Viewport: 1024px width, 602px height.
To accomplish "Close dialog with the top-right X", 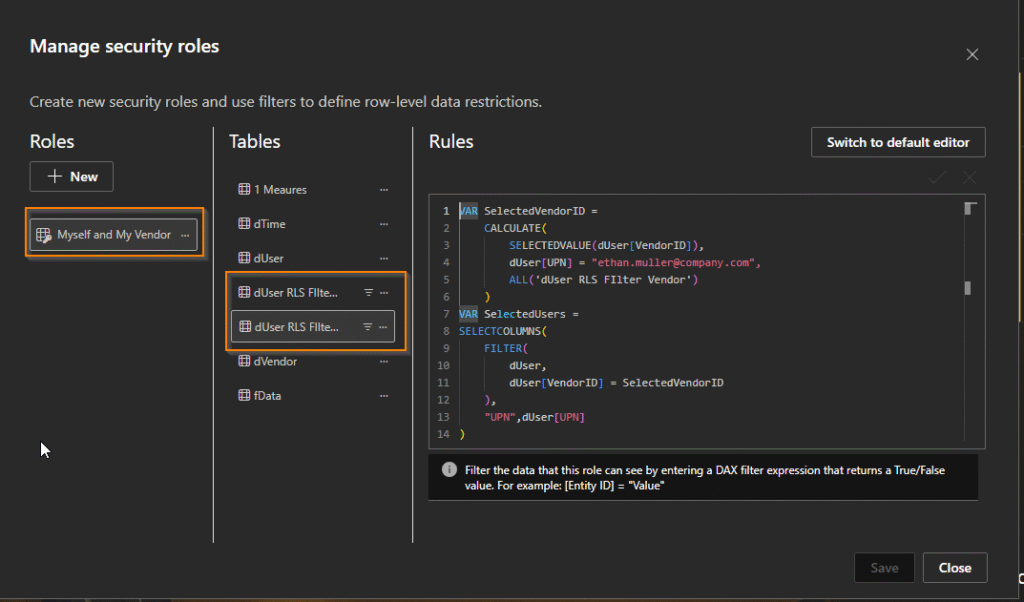I will click(971, 55).
